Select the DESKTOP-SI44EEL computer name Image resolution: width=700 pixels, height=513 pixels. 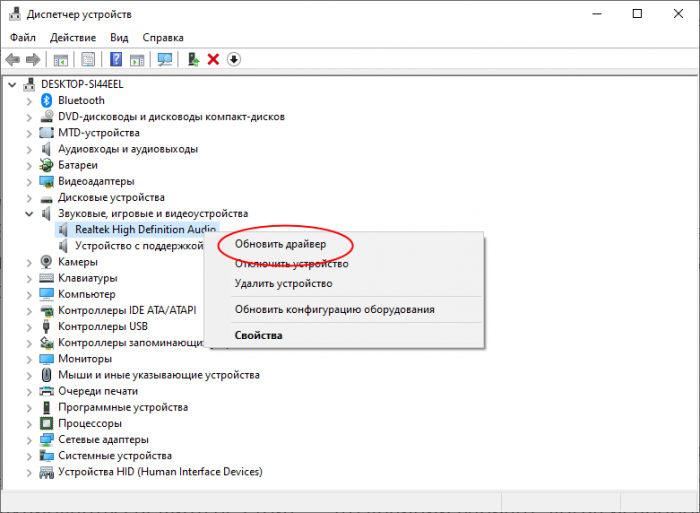[x=82, y=84]
